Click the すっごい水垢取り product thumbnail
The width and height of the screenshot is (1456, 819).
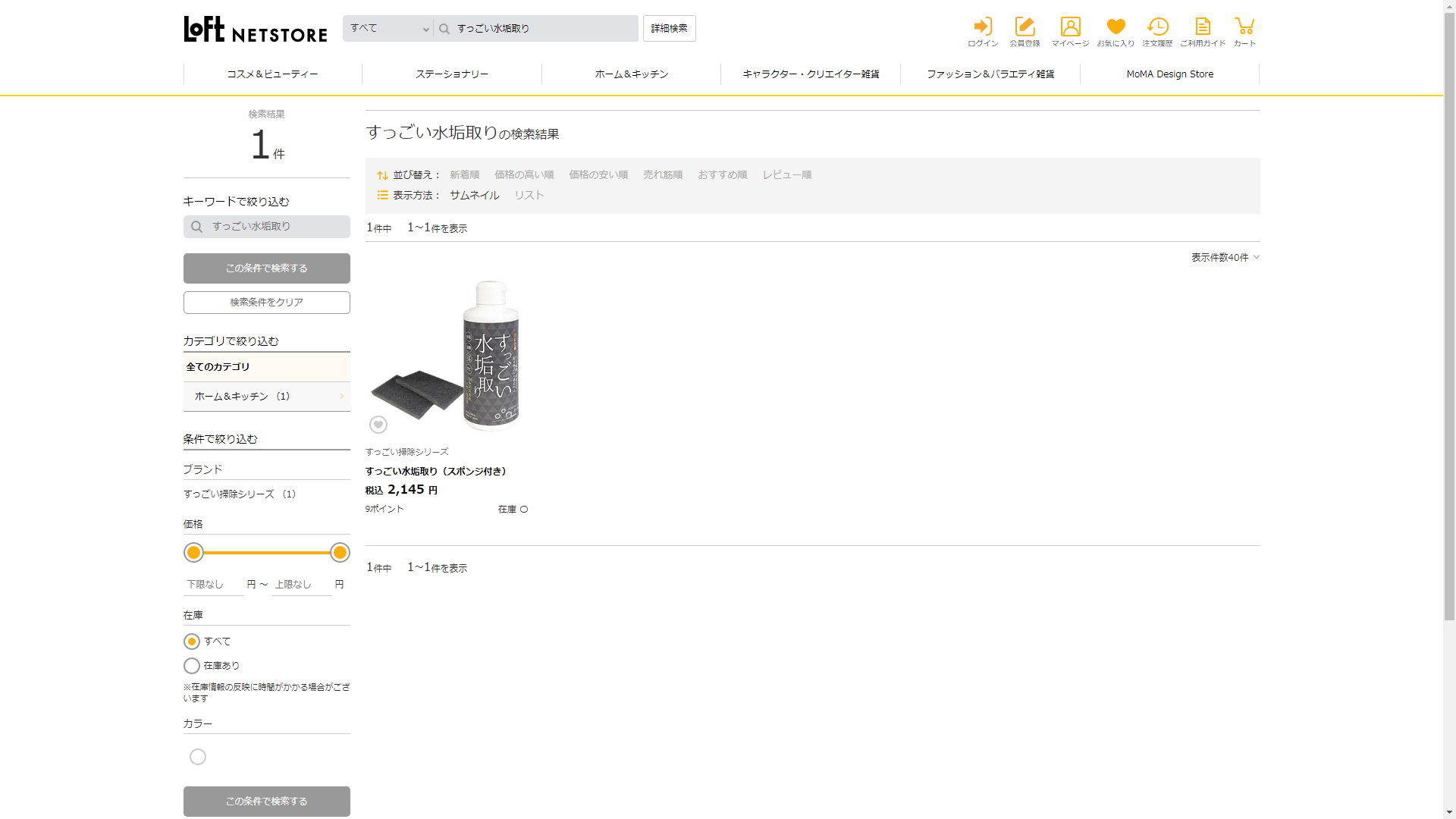[x=447, y=355]
